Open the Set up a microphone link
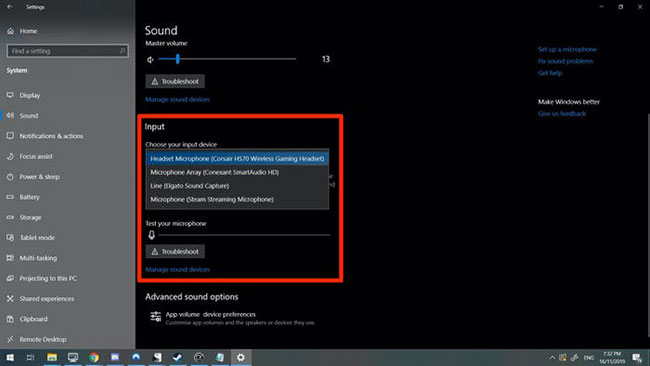650x366 pixels. pos(567,49)
